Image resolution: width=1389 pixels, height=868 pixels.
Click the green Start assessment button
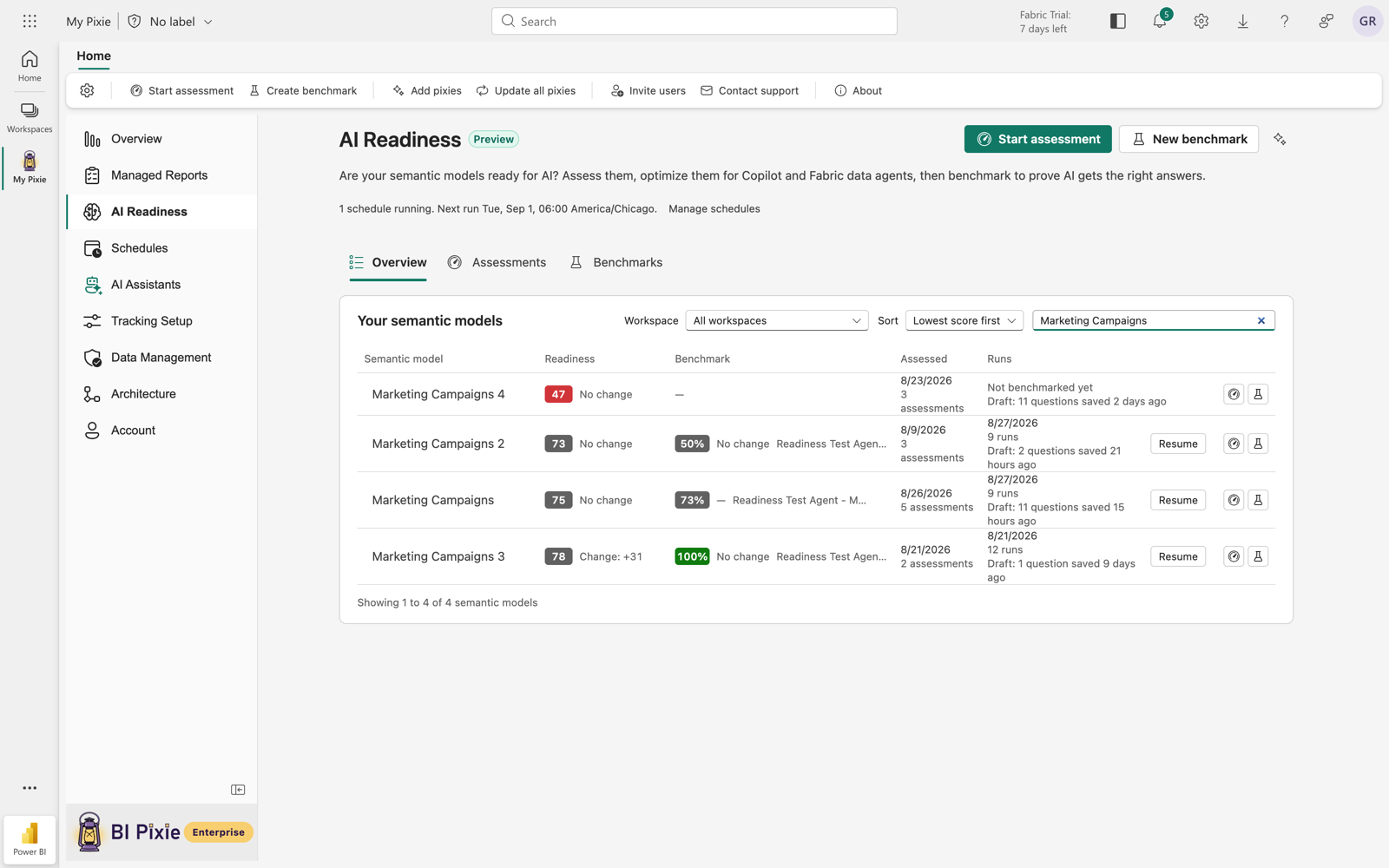pos(1037,139)
